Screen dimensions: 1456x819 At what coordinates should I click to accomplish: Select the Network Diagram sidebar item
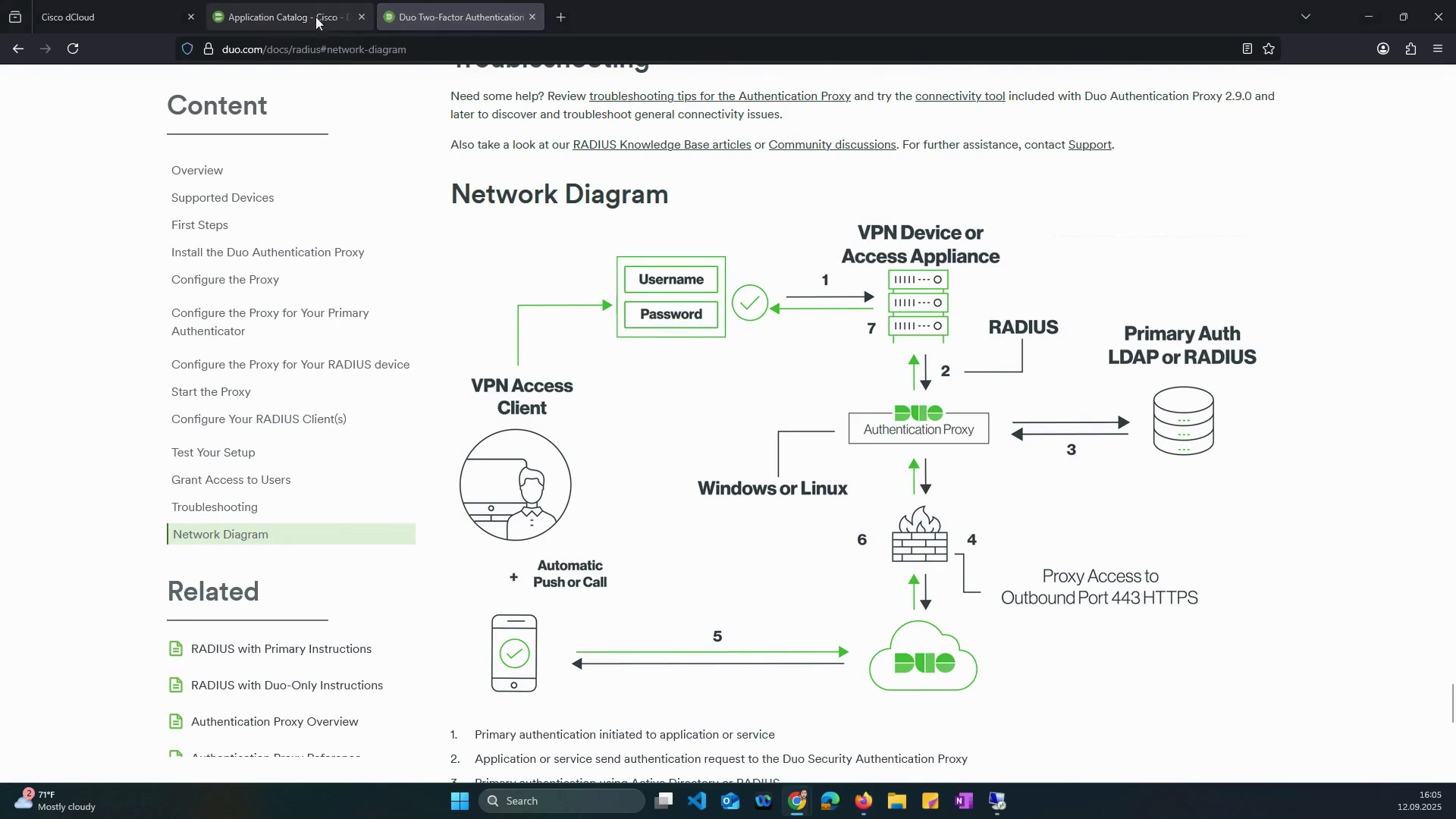[291, 535]
